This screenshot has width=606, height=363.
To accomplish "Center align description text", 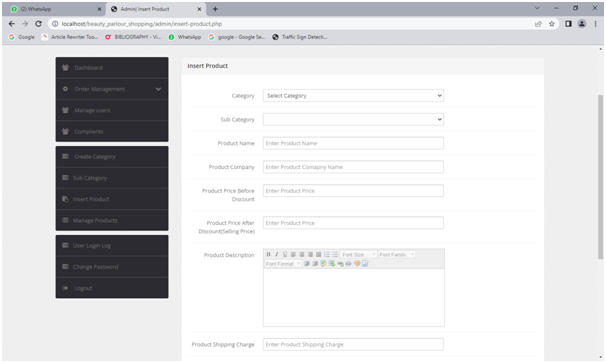I will click(302, 254).
